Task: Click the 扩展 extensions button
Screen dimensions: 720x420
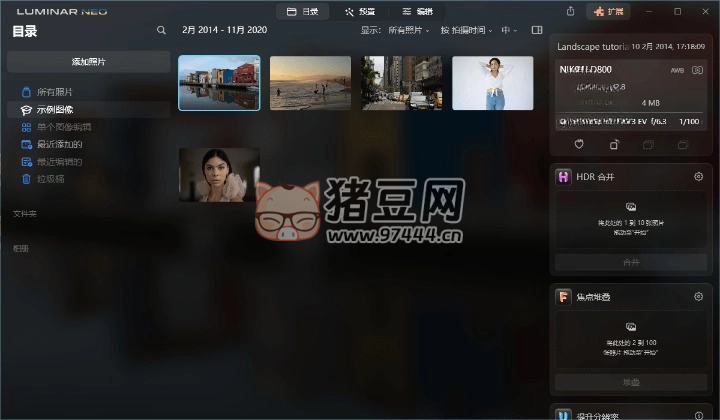Action: pos(612,11)
